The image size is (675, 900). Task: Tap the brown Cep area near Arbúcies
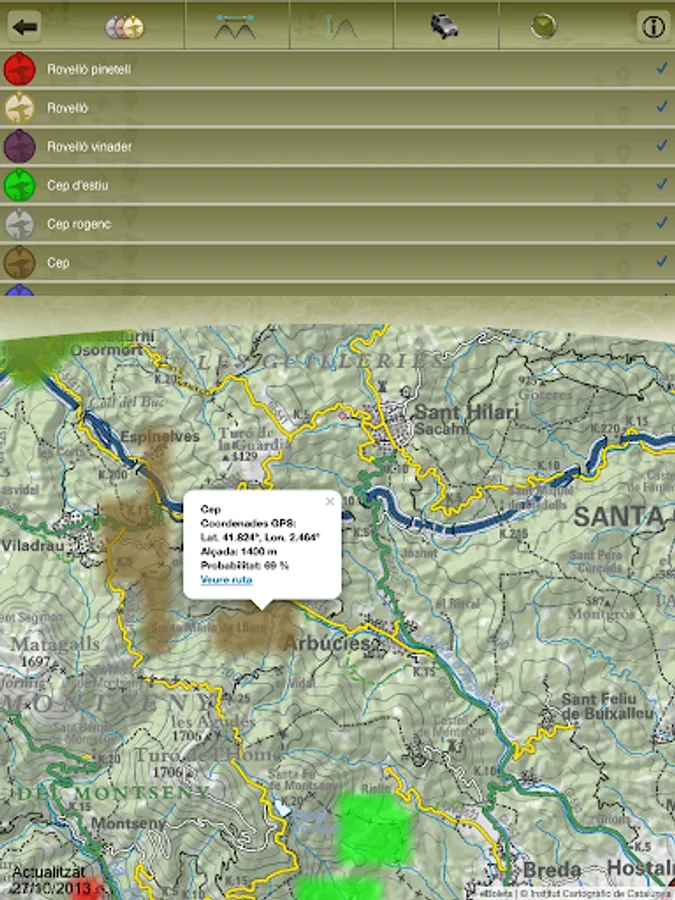click(254, 629)
